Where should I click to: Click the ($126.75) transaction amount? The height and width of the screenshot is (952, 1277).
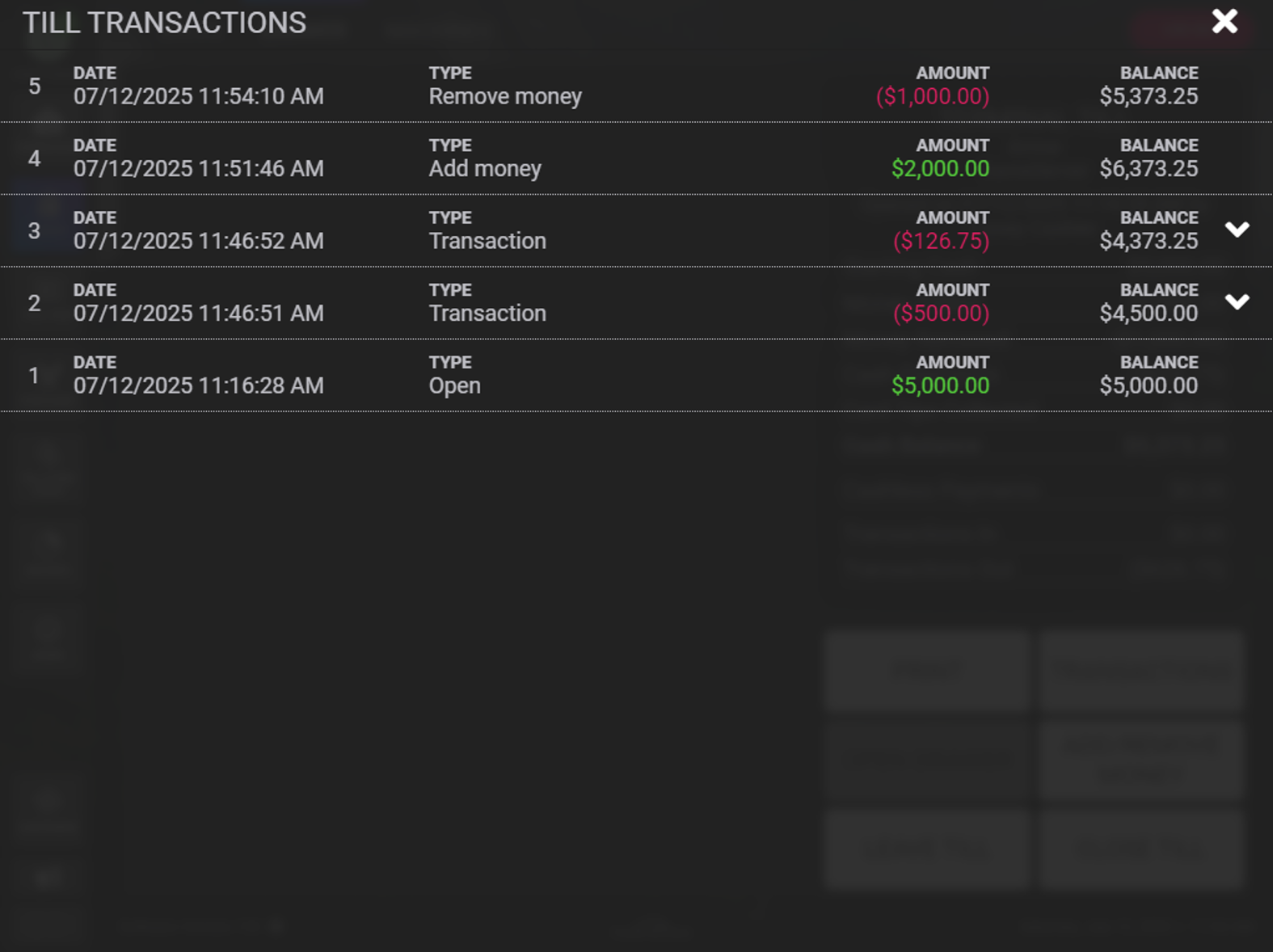(940, 242)
